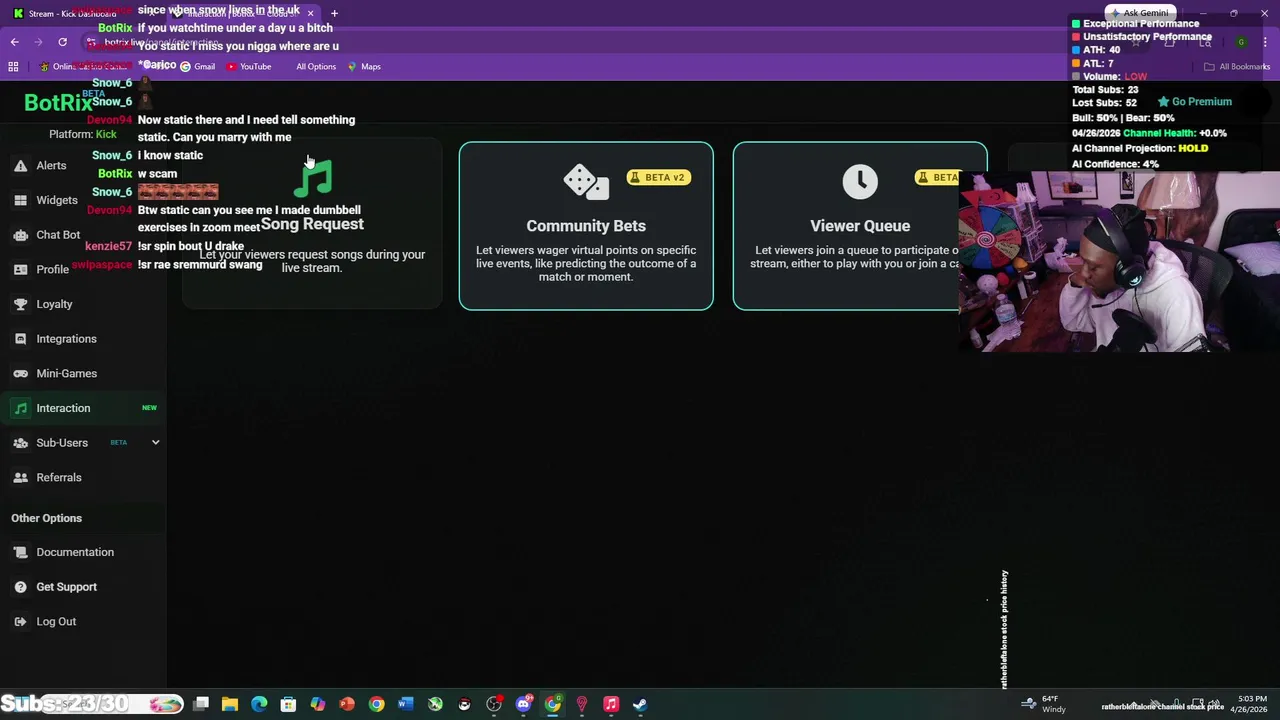Viewport: 1280px width, 720px height.
Task: Open Apple Music from the taskbar
Action: click(x=611, y=704)
